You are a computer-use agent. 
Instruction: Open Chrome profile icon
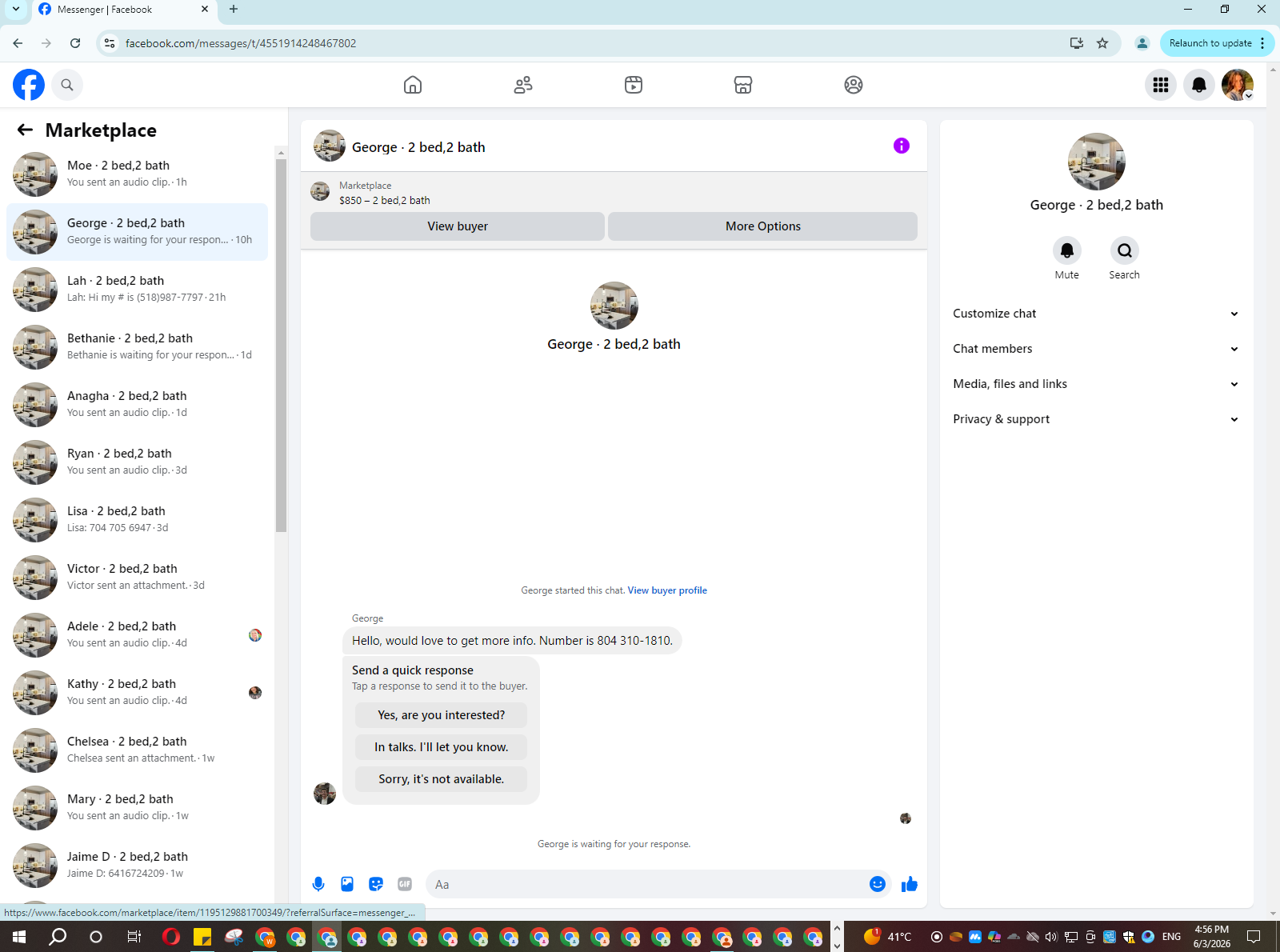[1142, 43]
